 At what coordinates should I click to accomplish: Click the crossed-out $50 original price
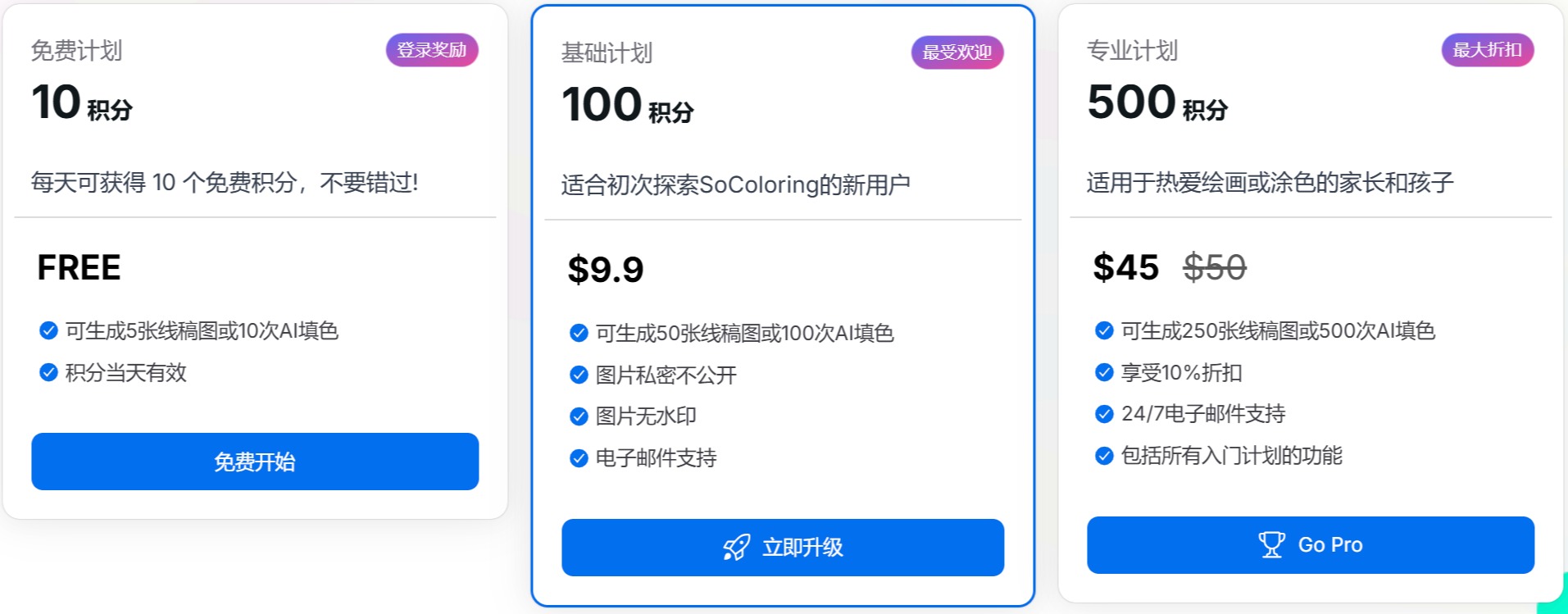pyautogui.click(x=1214, y=267)
